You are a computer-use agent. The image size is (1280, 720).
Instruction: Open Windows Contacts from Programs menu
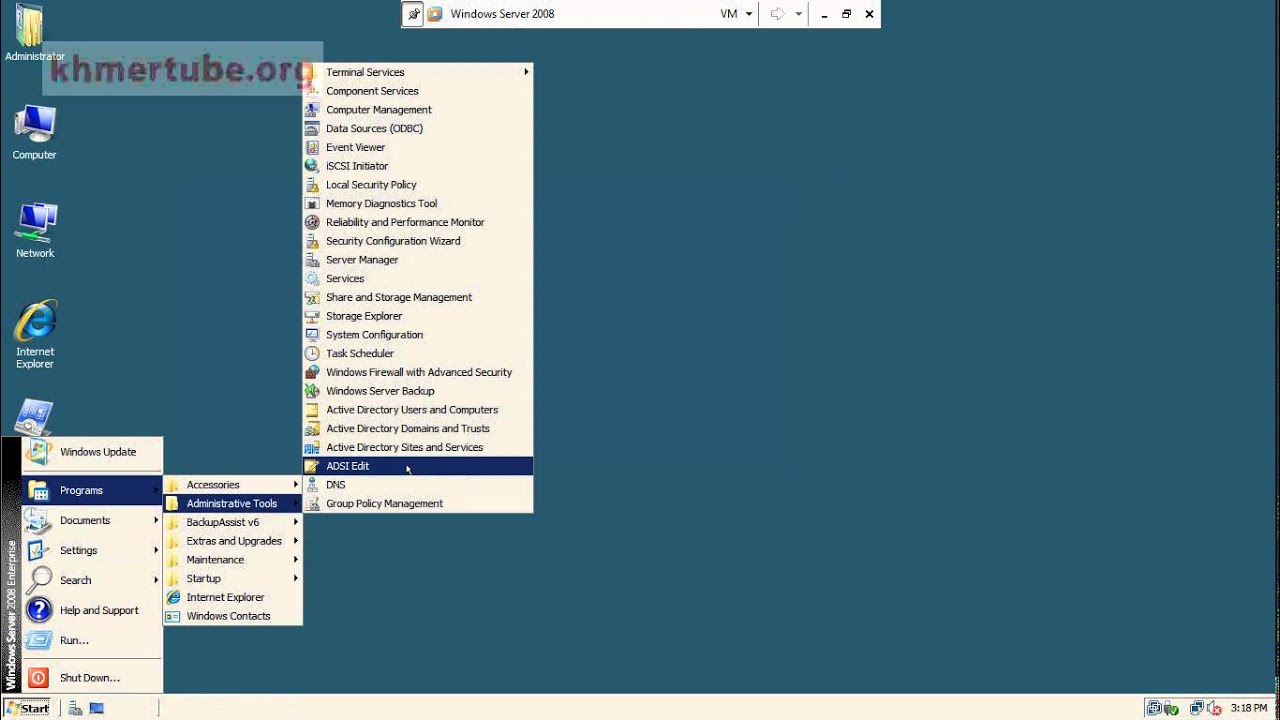pos(233,616)
